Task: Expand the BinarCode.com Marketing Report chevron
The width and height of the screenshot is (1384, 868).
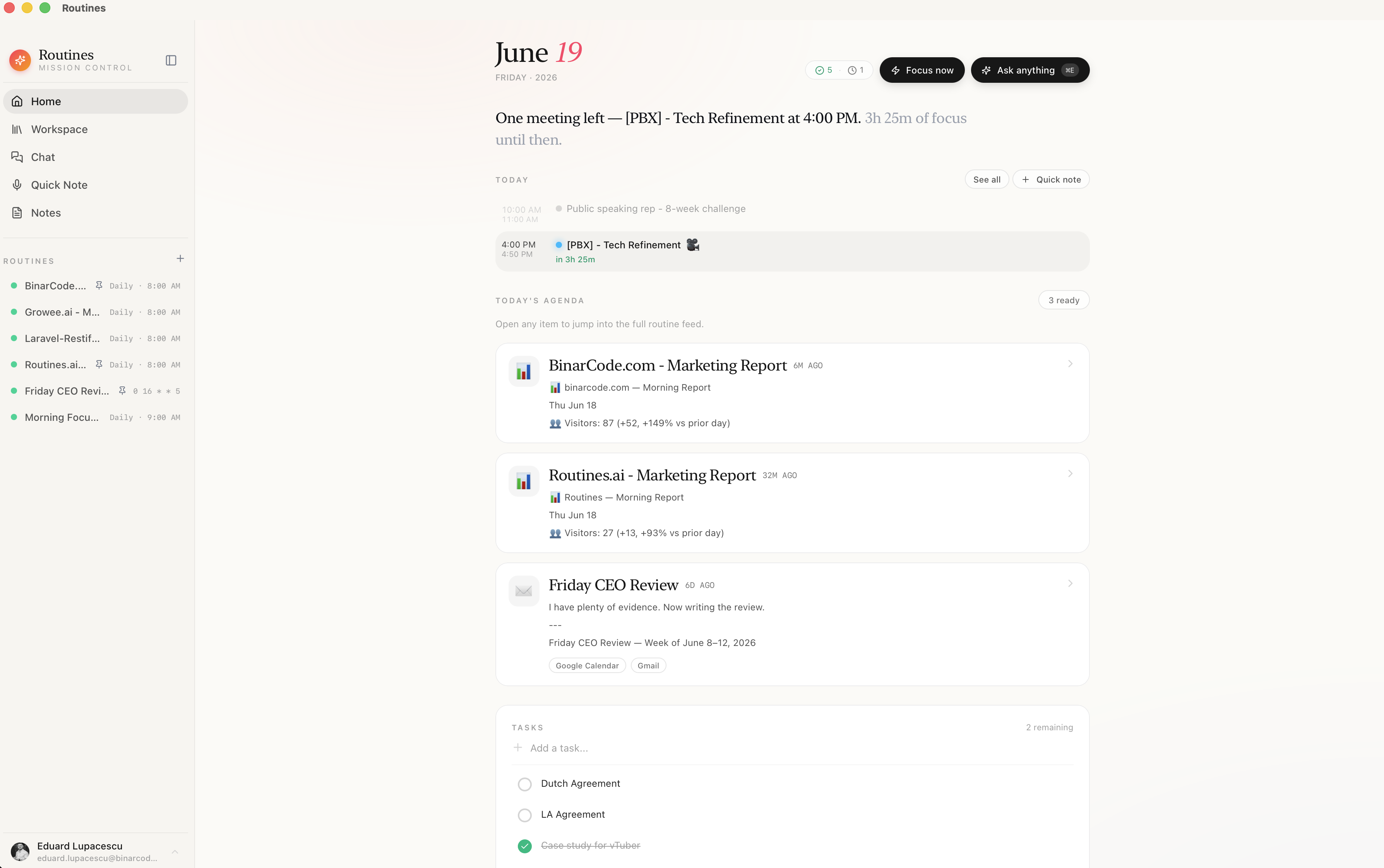Action: (x=1071, y=364)
